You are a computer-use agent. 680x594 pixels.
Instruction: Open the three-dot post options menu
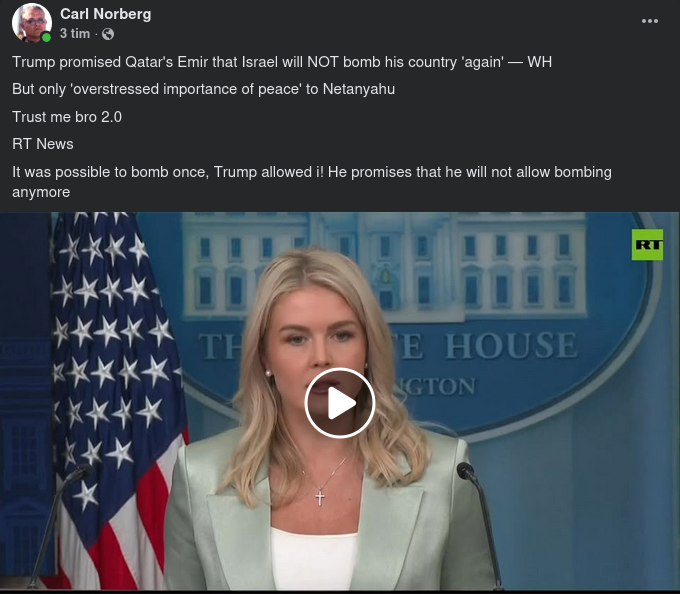tap(649, 21)
